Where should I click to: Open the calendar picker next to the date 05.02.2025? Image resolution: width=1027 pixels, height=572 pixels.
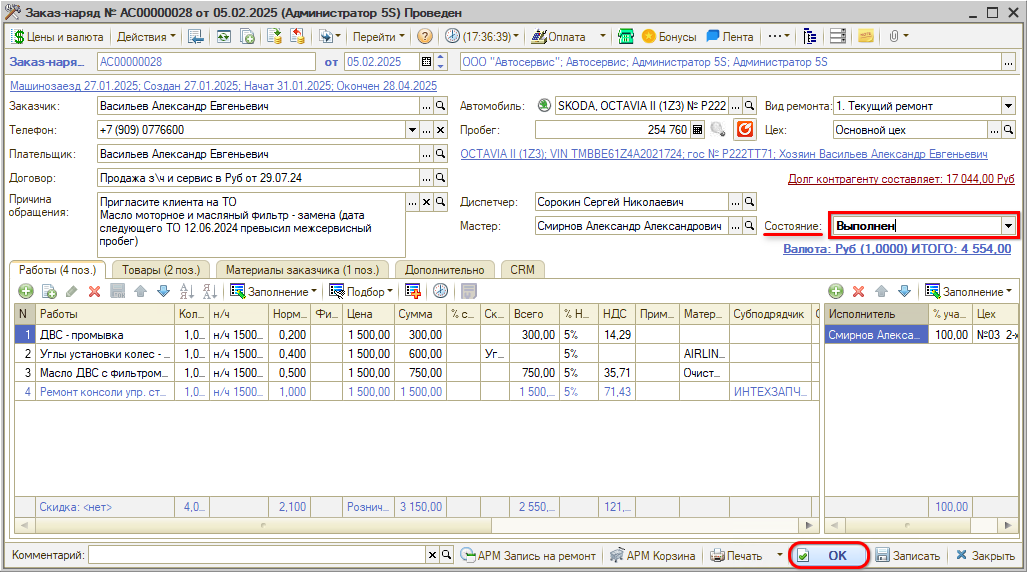(x=426, y=62)
